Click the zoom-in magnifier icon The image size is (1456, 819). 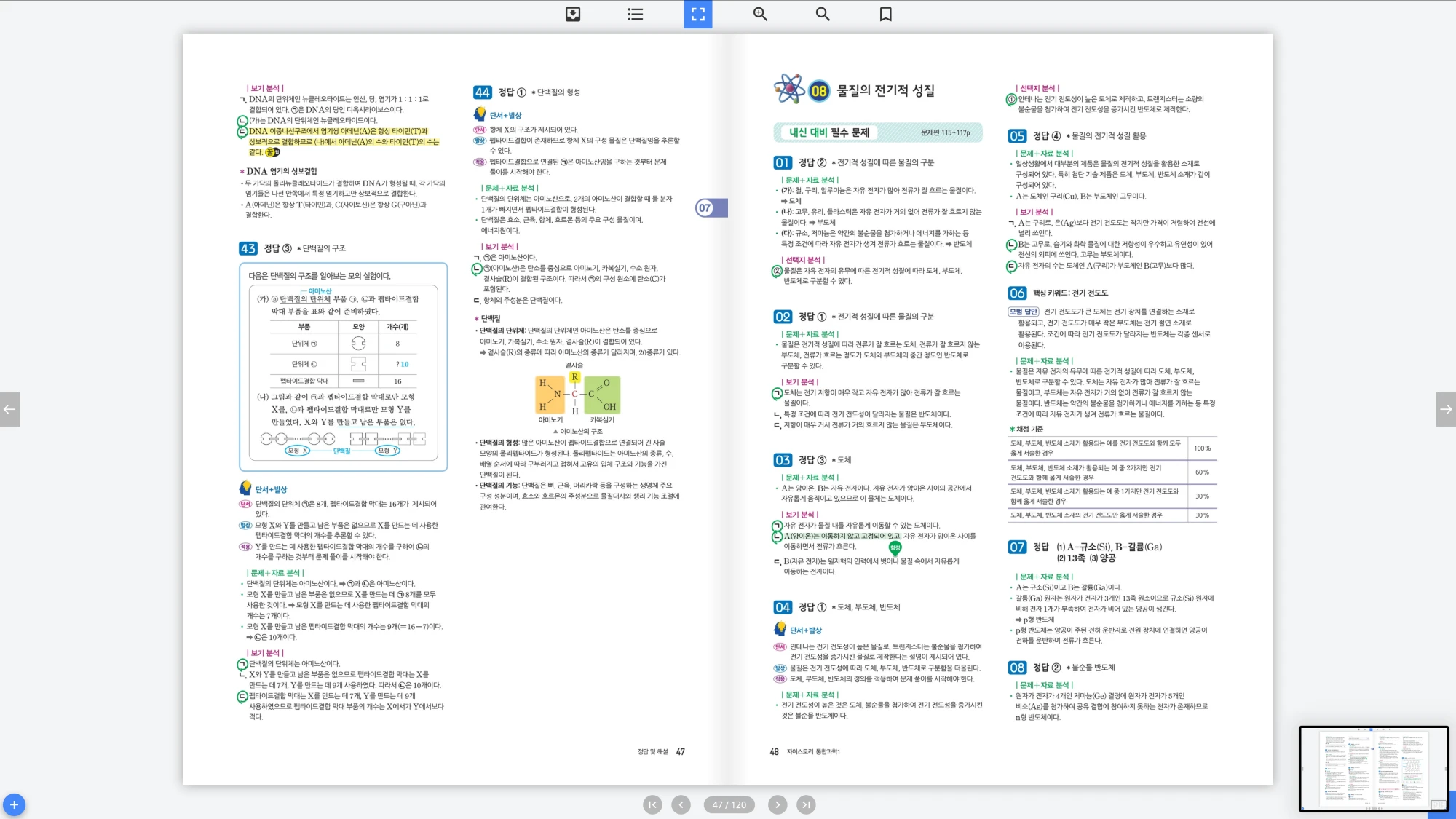[x=760, y=14]
